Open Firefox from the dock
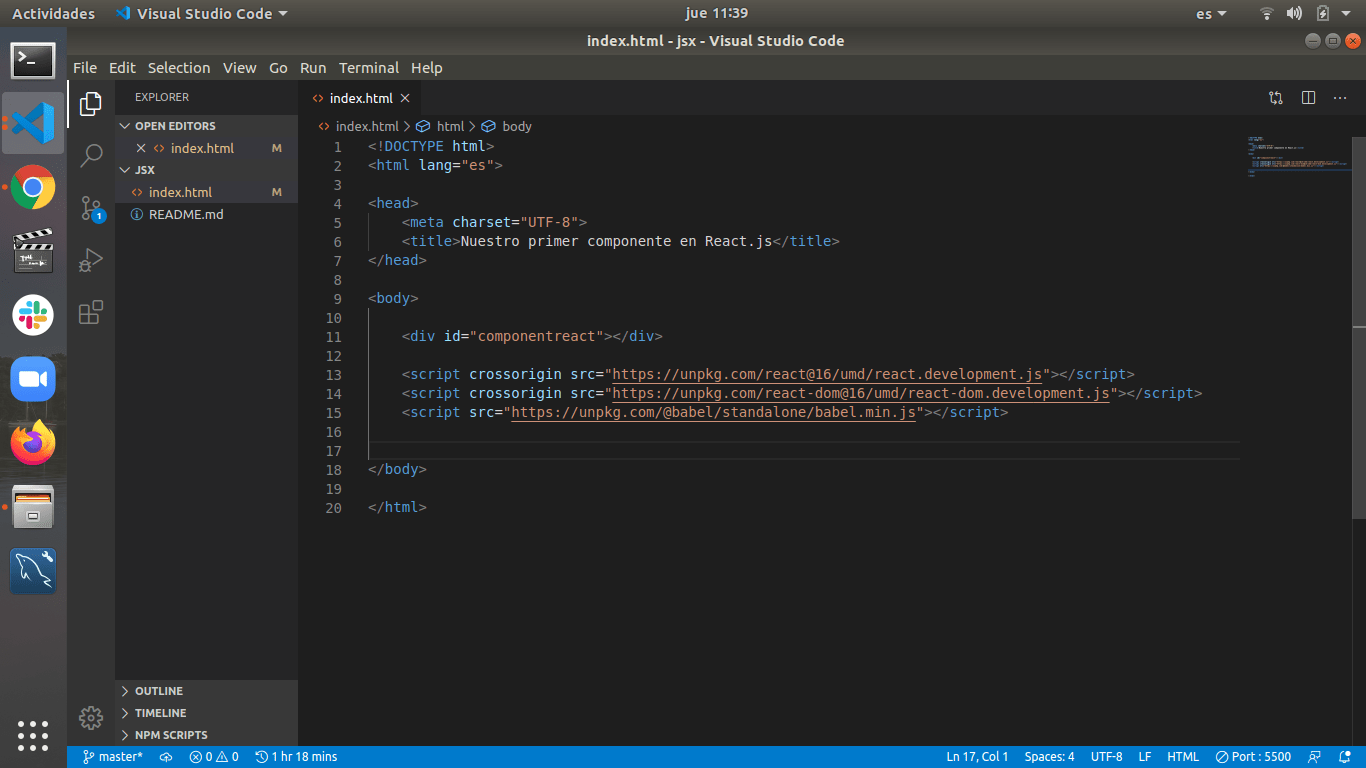 coord(33,443)
